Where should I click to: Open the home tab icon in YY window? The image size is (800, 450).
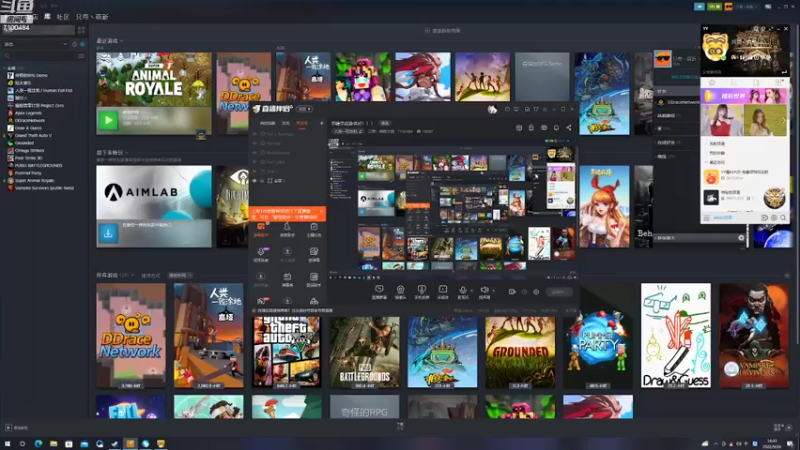tap(712, 83)
